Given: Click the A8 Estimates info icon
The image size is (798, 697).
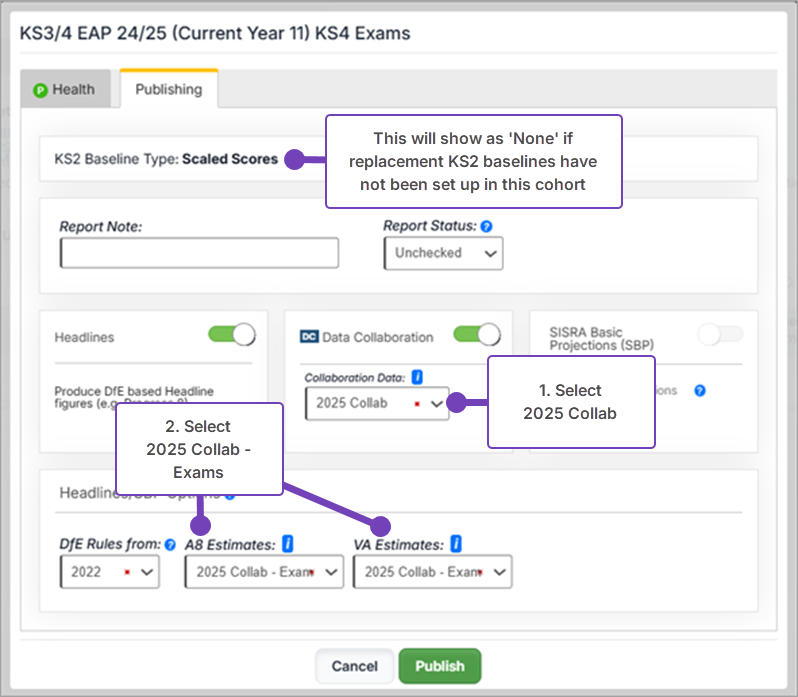Looking at the screenshot, I should (288, 544).
